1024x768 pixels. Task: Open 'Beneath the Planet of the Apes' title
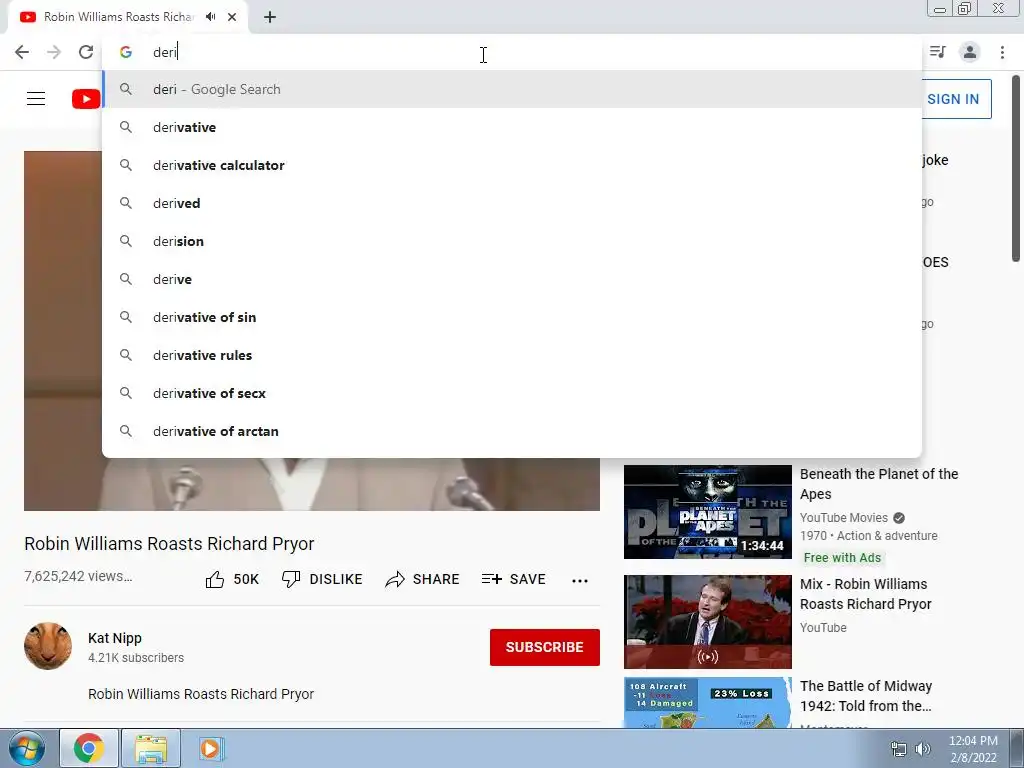click(x=879, y=484)
